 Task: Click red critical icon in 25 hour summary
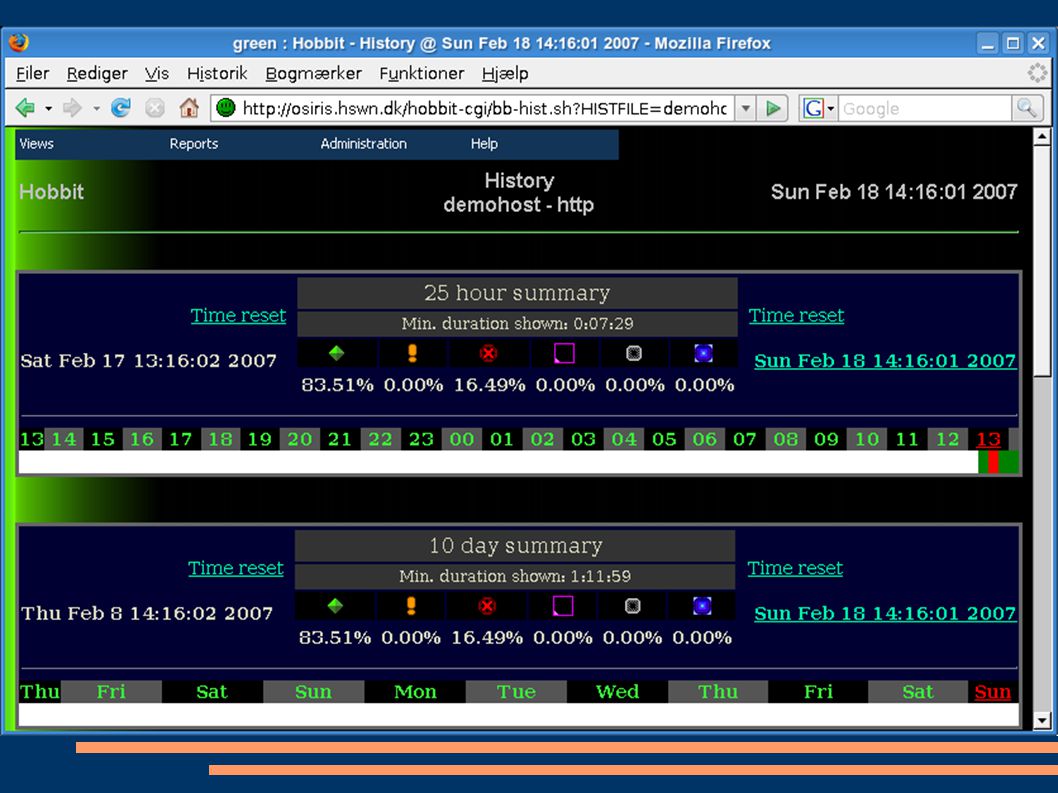(x=489, y=353)
